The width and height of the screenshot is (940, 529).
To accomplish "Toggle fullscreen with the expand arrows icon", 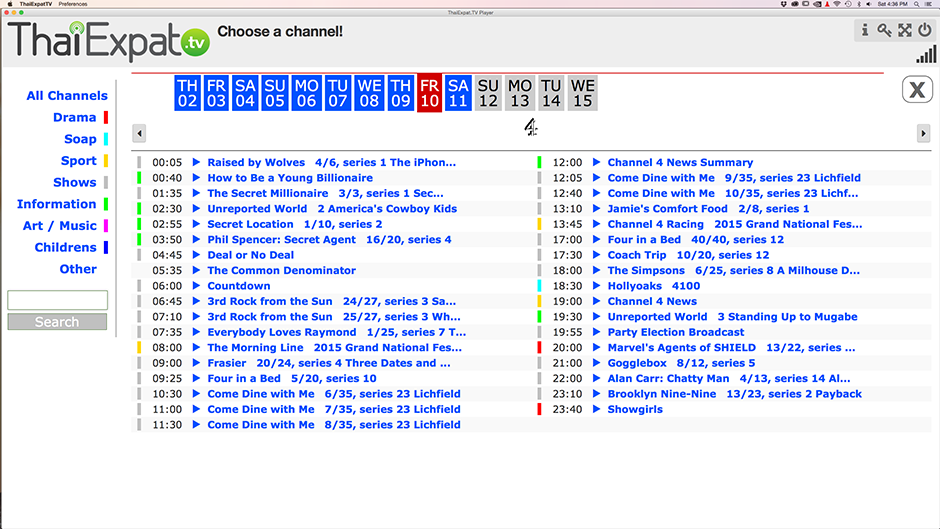I will [904, 30].
